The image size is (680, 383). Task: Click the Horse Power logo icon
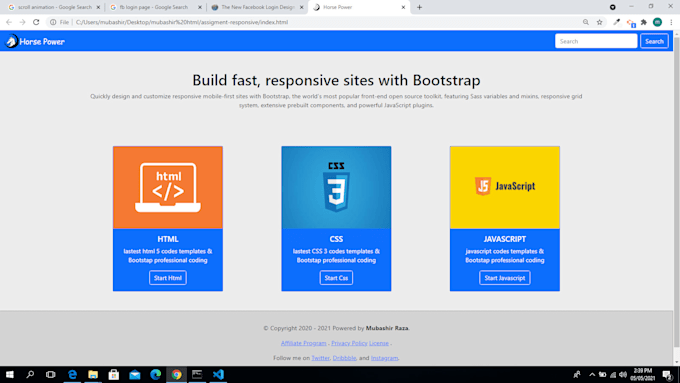coord(11,41)
